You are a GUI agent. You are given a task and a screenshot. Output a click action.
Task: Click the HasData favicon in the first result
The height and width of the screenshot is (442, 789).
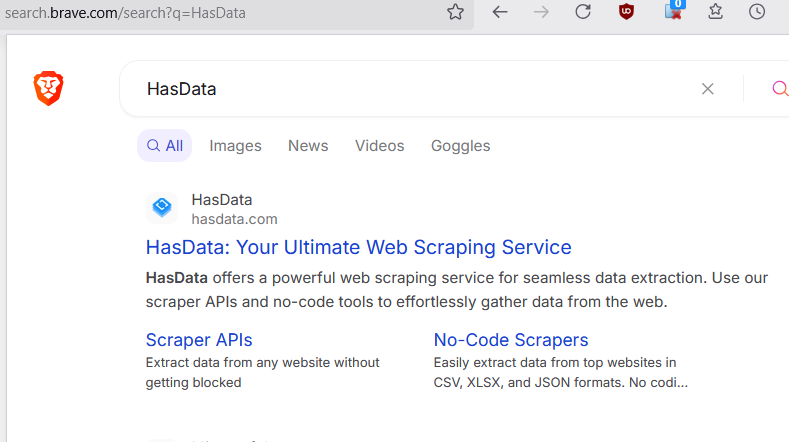tap(162, 207)
